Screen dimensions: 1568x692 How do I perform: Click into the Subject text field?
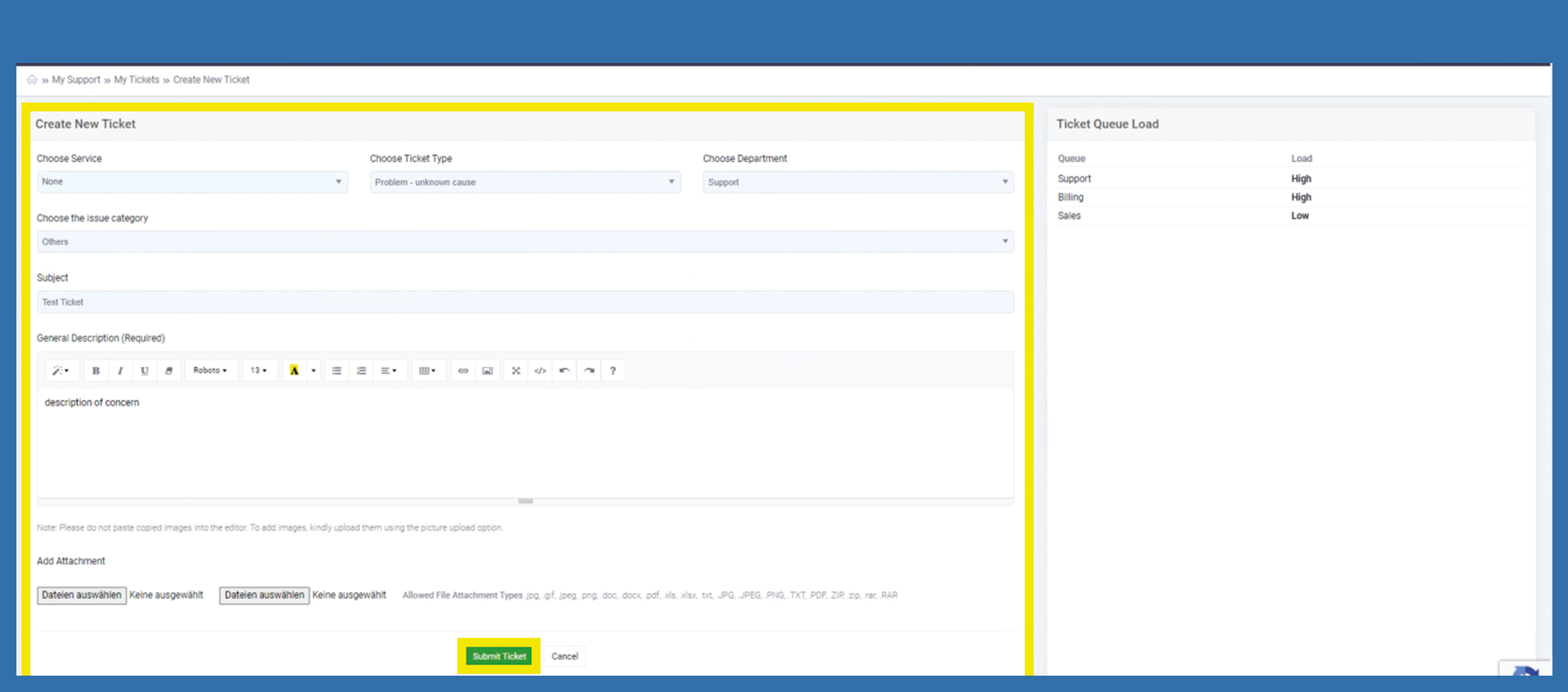[x=525, y=302]
